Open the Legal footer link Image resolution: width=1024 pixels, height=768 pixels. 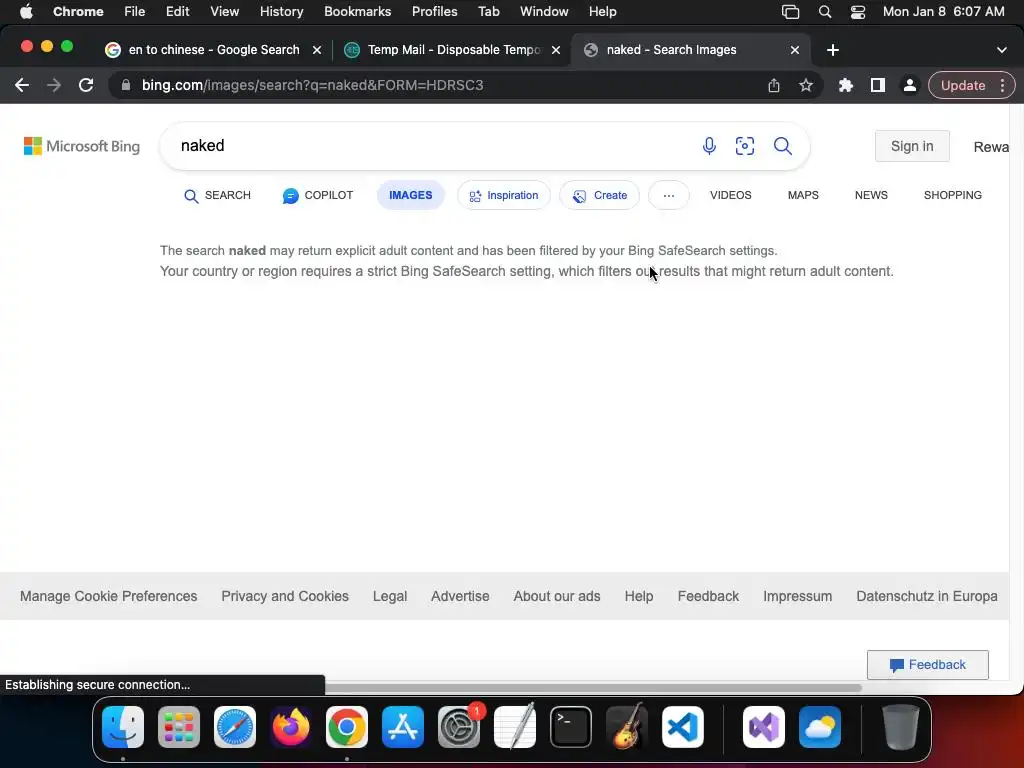[x=390, y=596]
